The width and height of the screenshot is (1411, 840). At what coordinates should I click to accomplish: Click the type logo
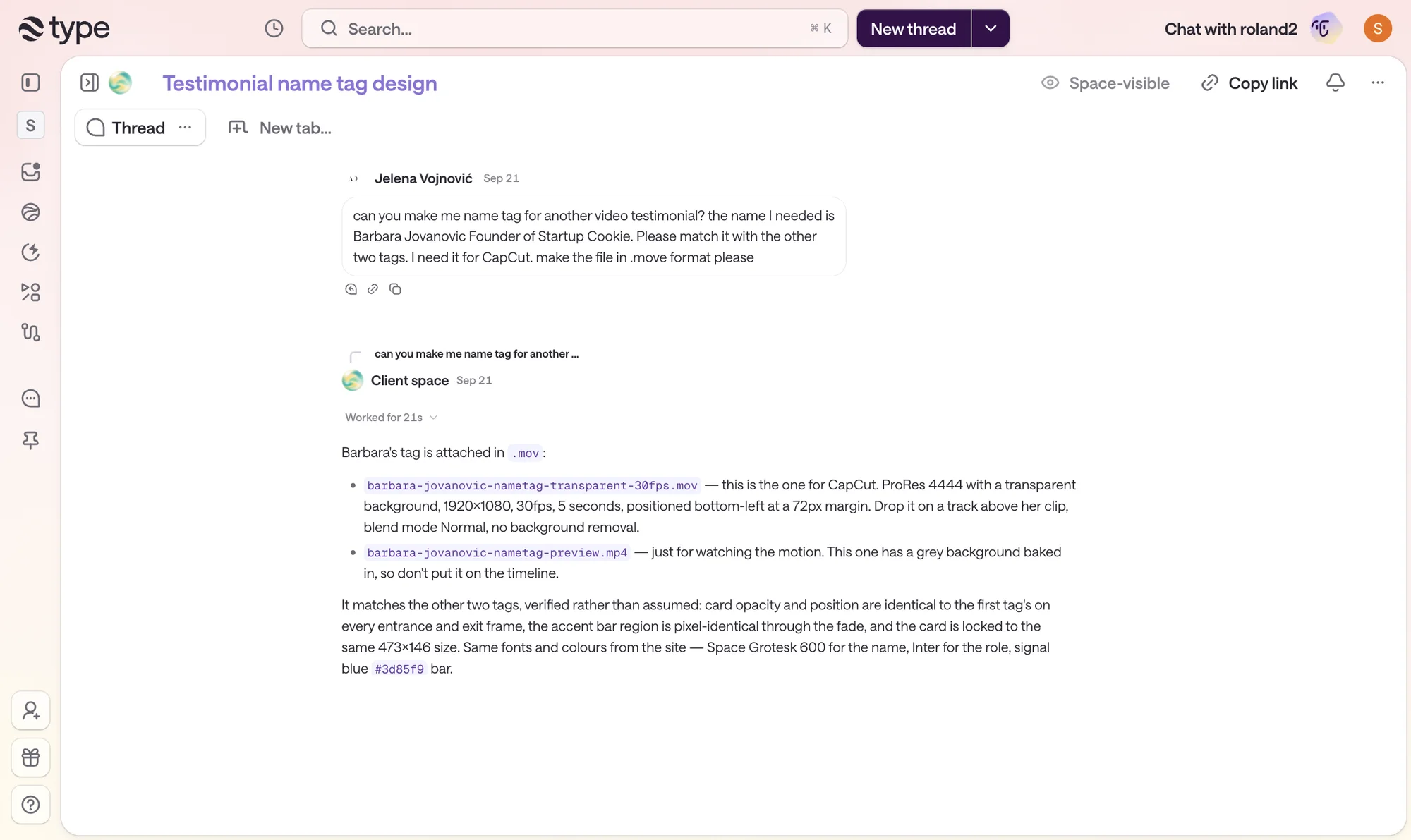(64, 28)
